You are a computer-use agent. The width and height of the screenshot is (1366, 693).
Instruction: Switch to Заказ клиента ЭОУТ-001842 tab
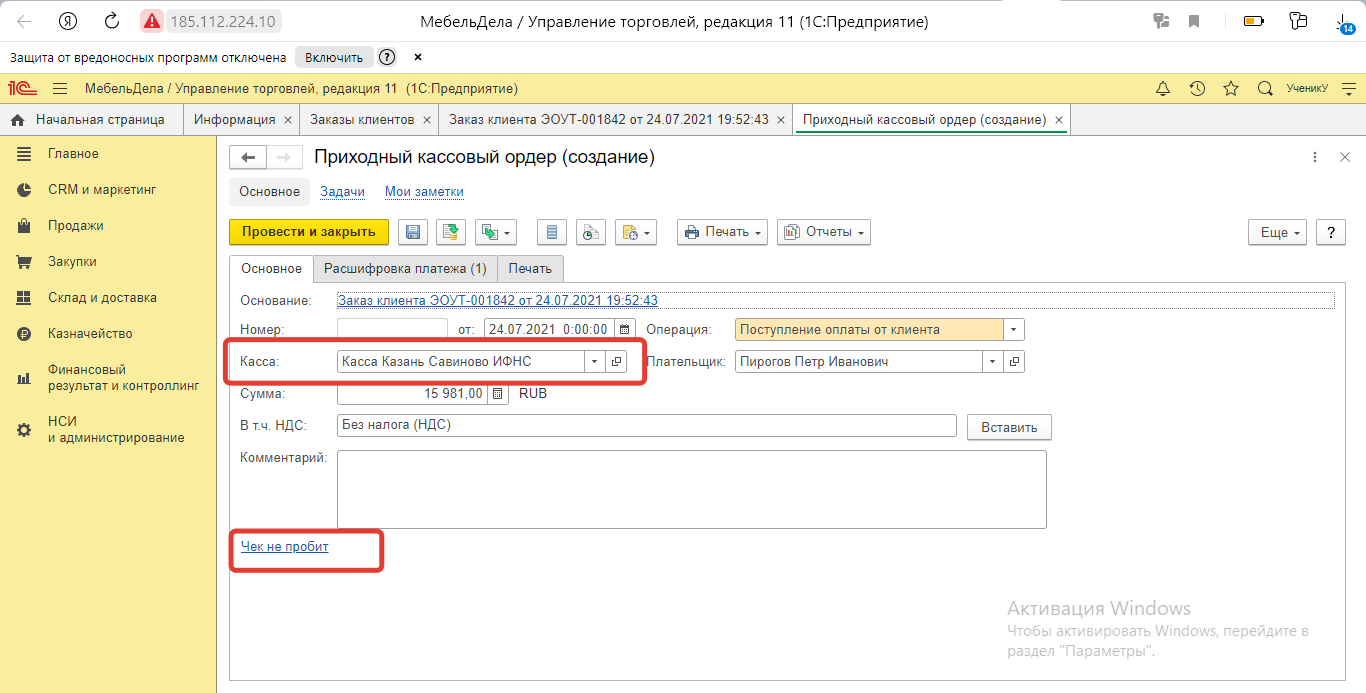[609, 120]
